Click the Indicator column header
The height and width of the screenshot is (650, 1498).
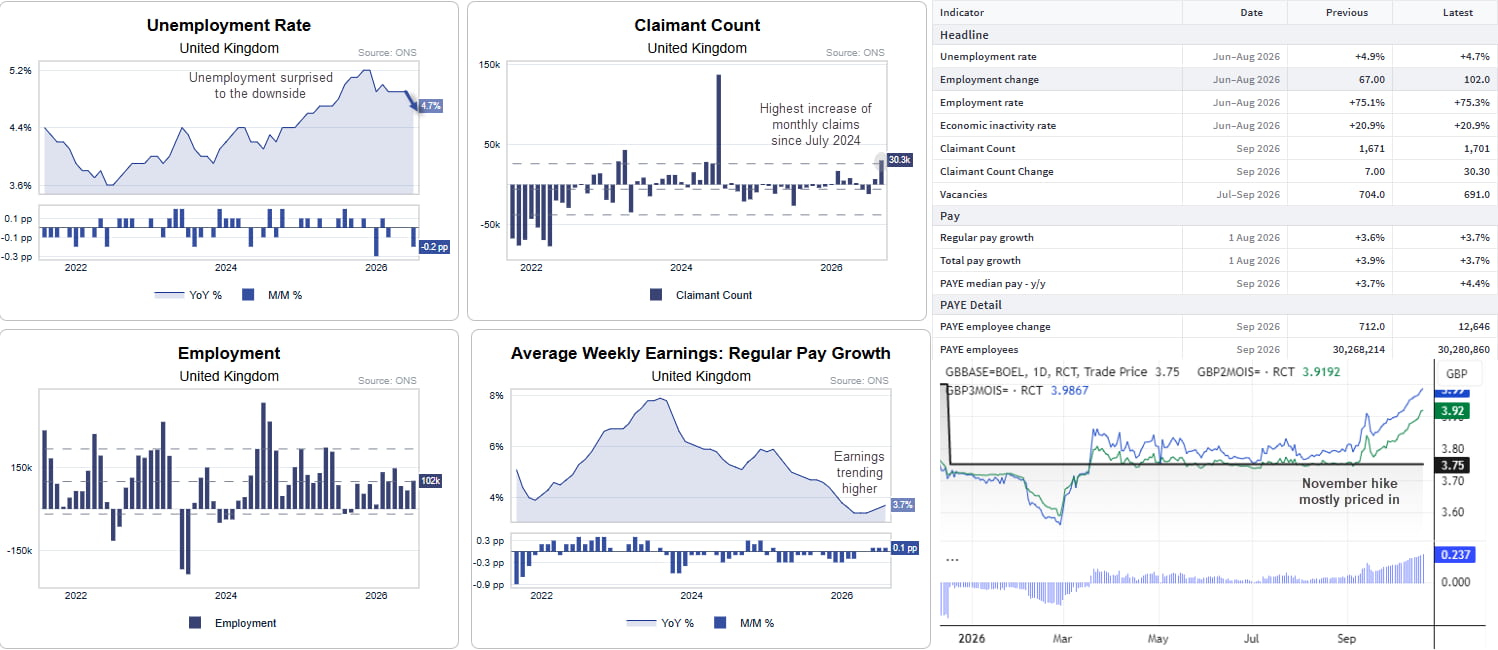coord(962,13)
